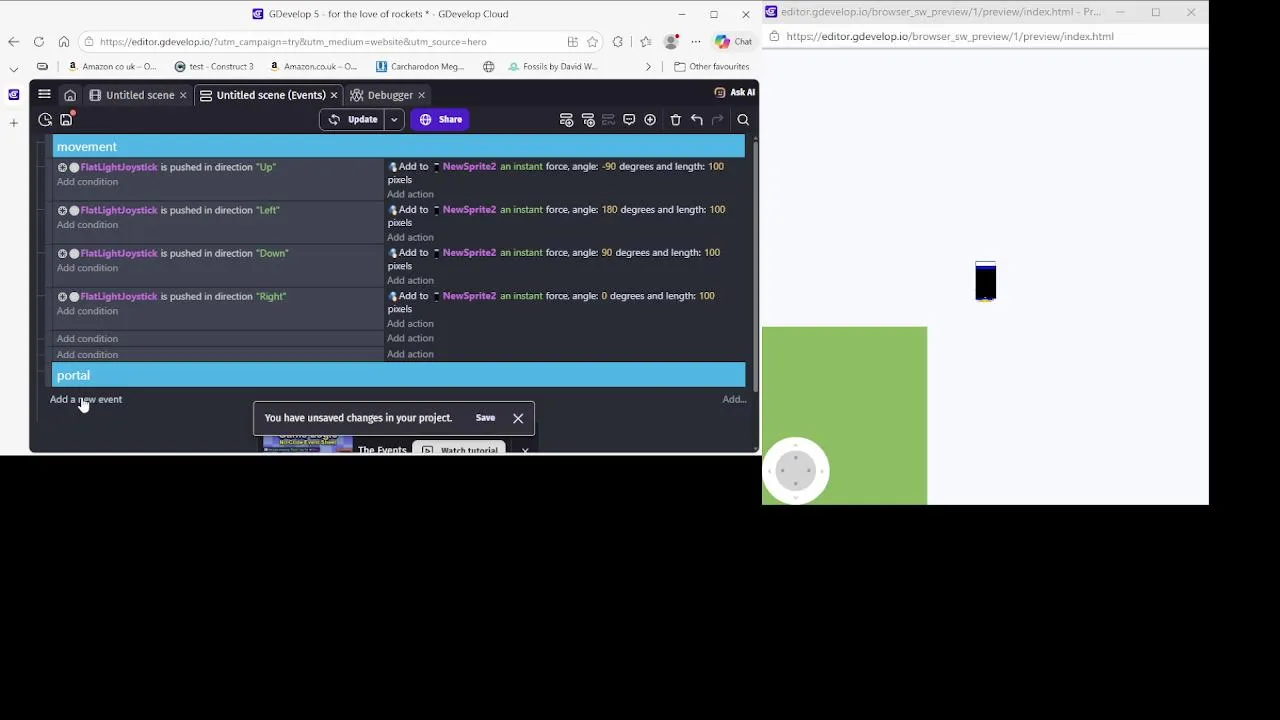Click the Update preview button
The image size is (1280, 720).
pos(354,120)
